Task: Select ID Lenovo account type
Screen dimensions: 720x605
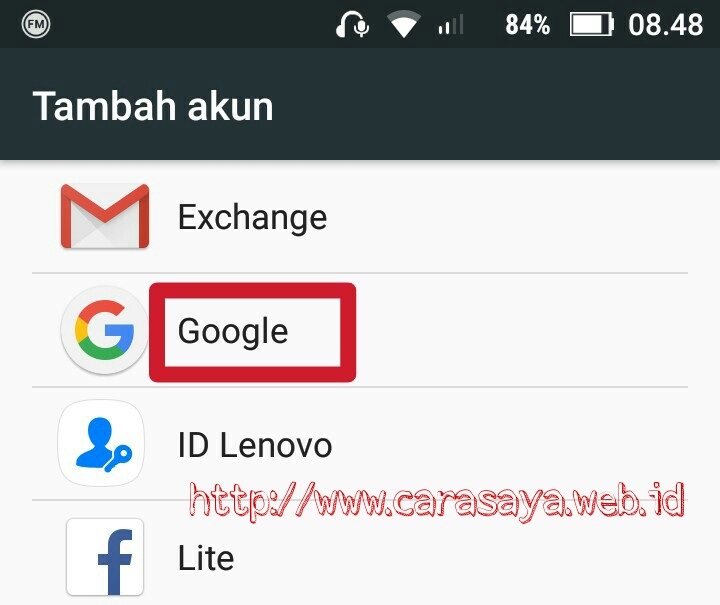Action: click(360, 444)
